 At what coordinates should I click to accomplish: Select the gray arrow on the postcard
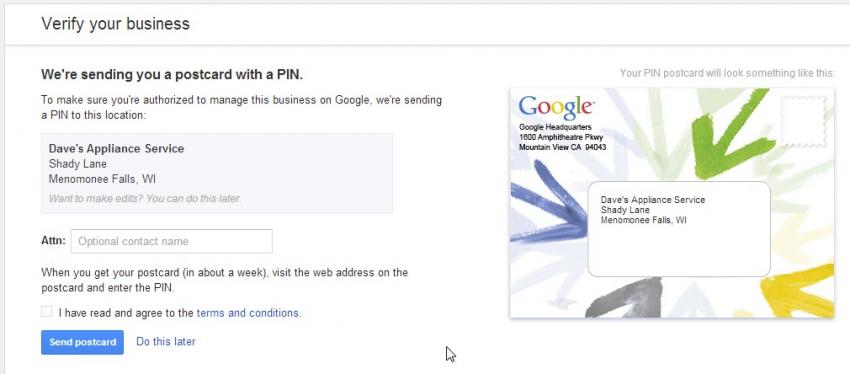(624, 298)
